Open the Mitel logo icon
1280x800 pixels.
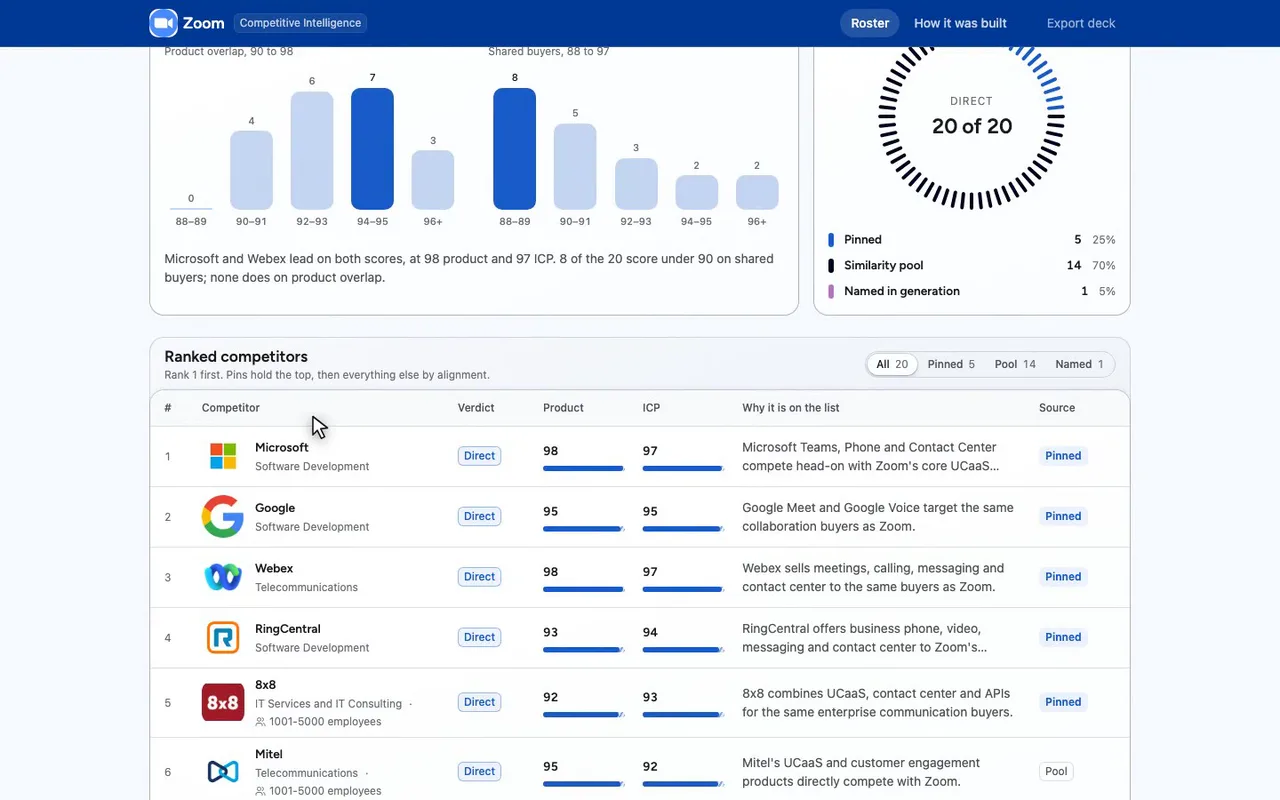click(223, 772)
